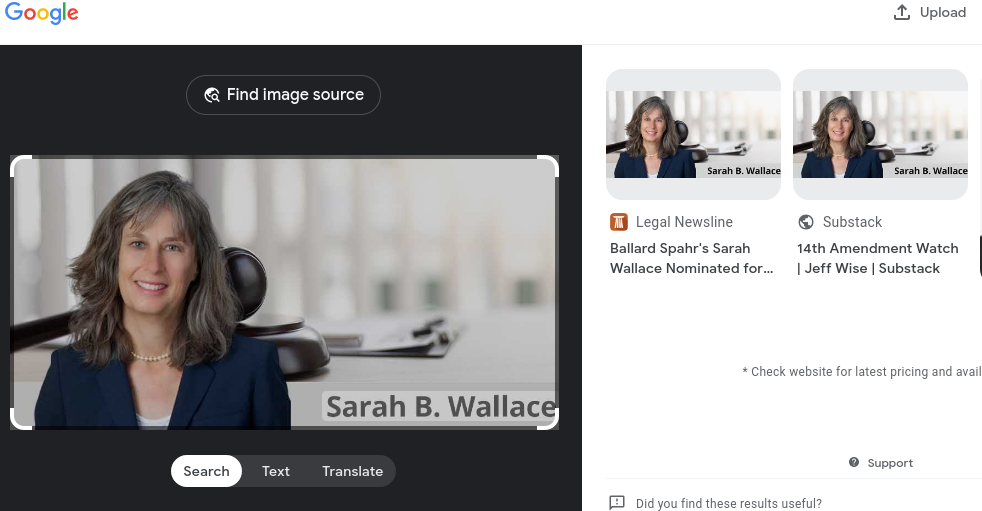Select the Search tab

pos(206,471)
